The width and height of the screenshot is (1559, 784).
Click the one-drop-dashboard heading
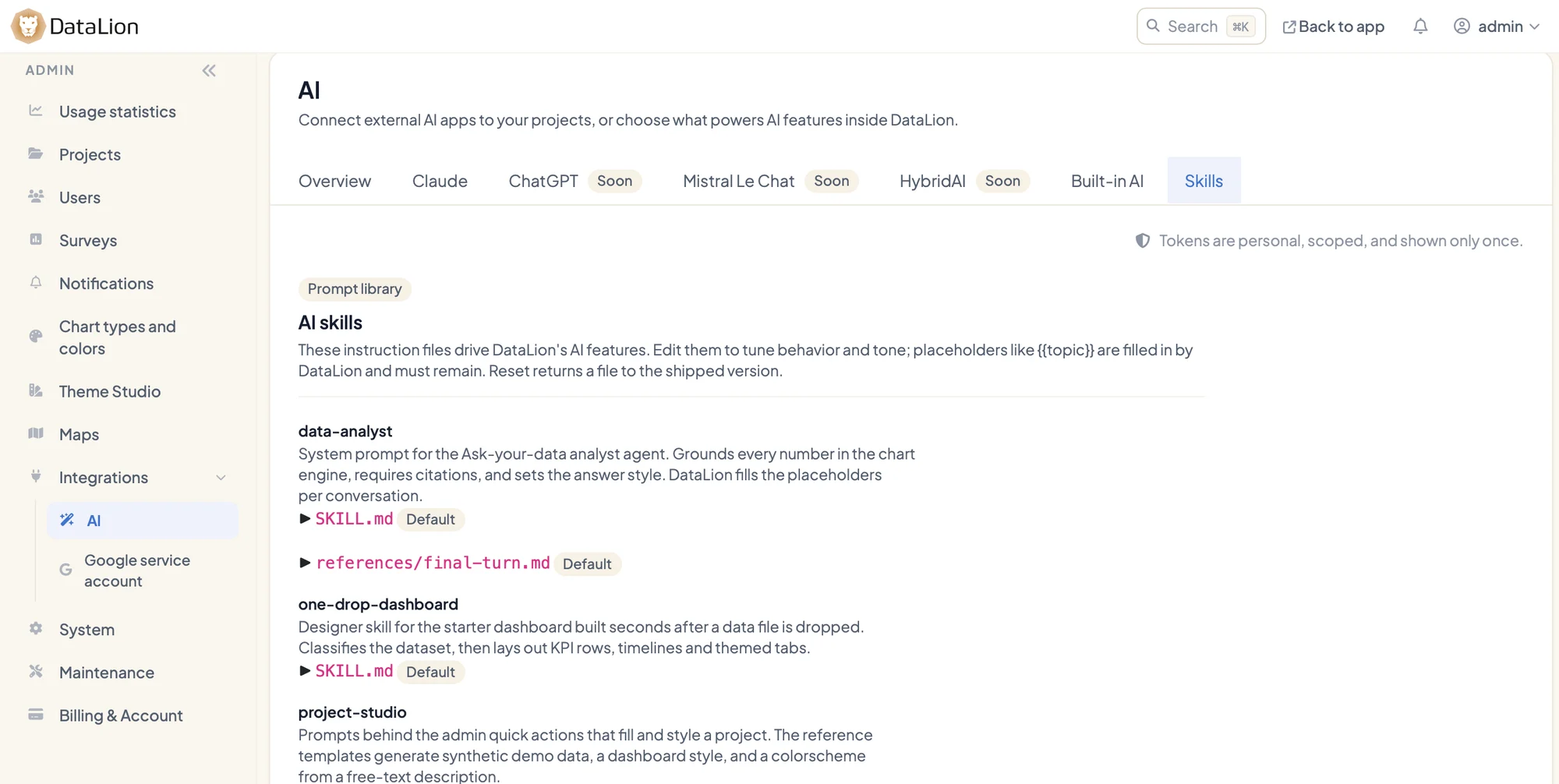[x=378, y=604]
